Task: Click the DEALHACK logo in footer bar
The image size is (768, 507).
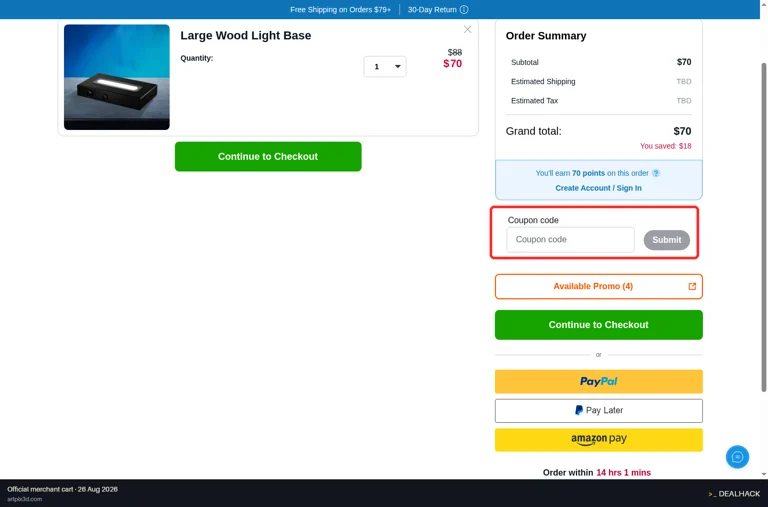Action: point(734,494)
